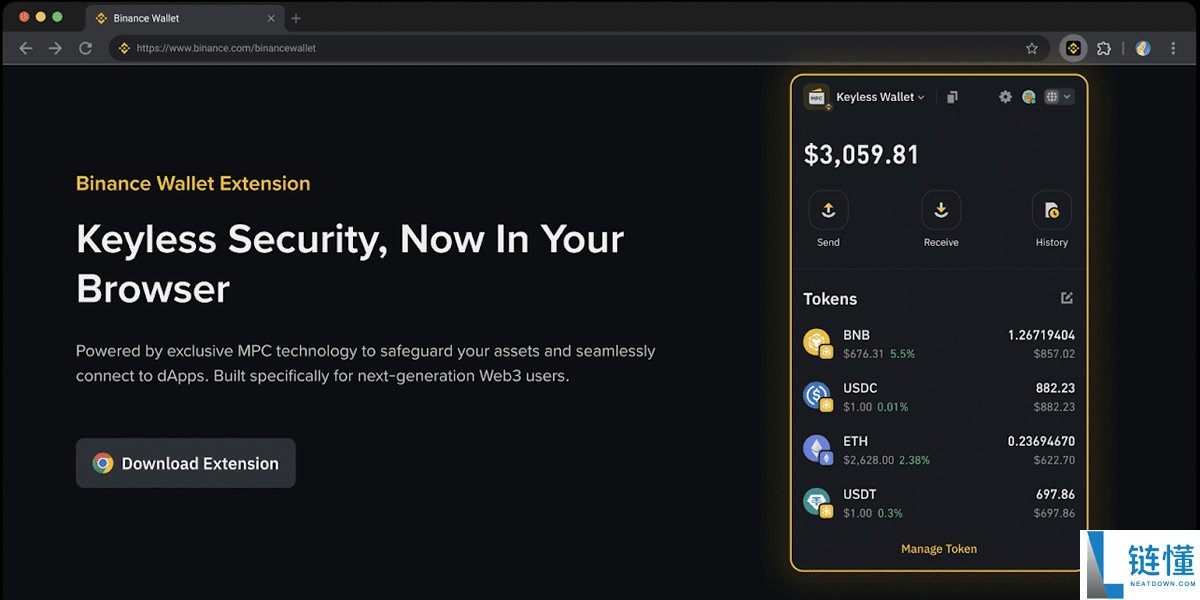The height and width of the screenshot is (600, 1200).
Task: Open a new browser tab
Action: click(296, 18)
